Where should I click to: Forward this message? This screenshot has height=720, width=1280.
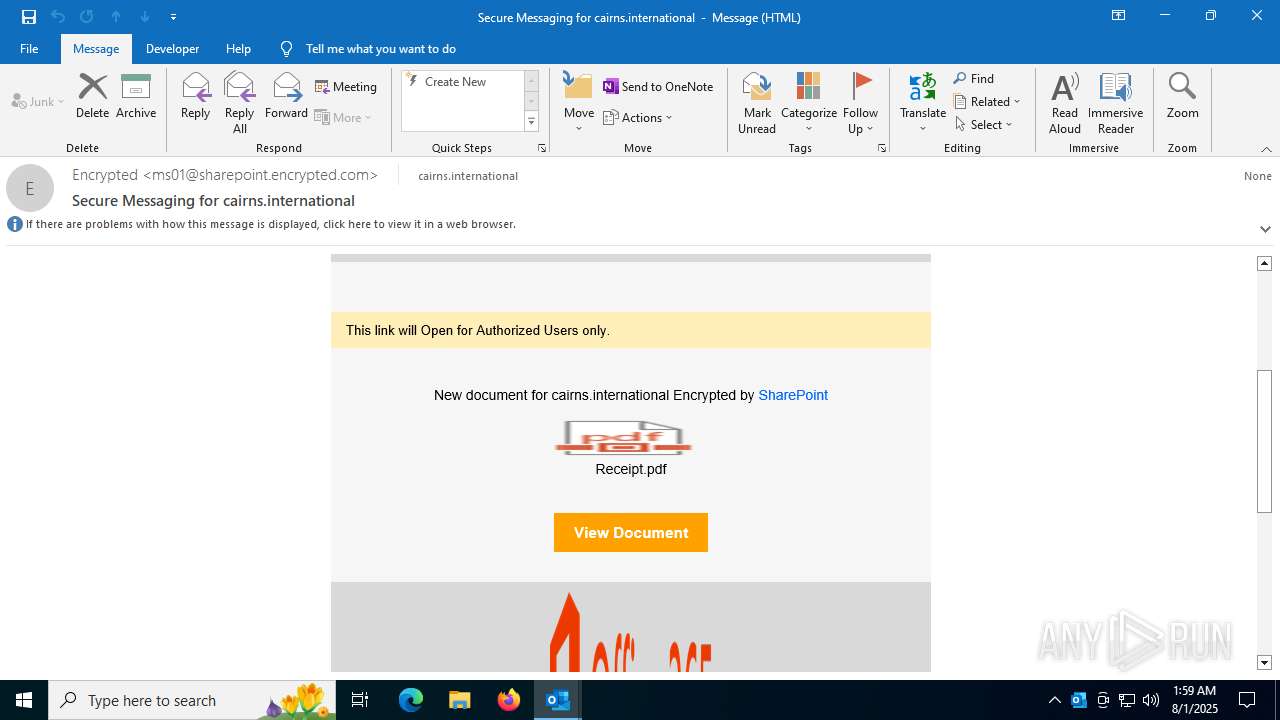click(286, 96)
